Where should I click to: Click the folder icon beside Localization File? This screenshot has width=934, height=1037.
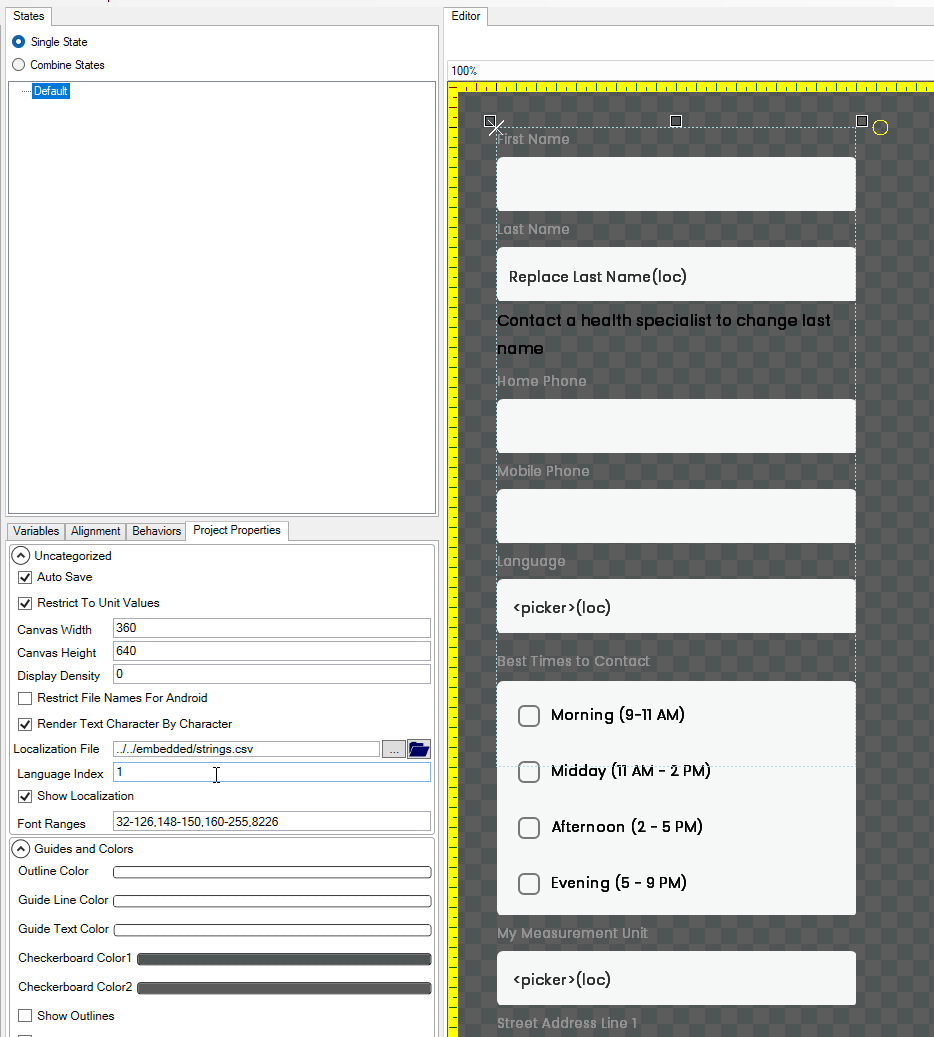click(419, 749)
